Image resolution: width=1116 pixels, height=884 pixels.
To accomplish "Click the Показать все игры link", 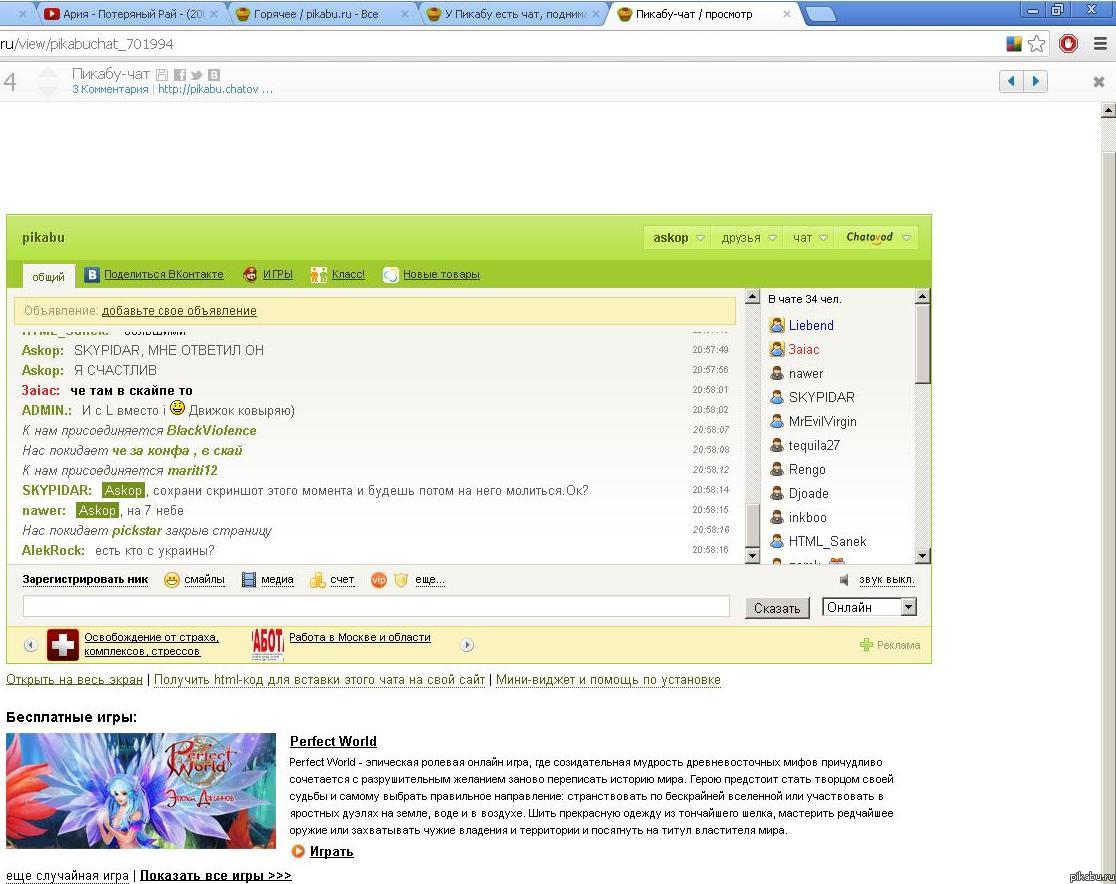I will pos(216,875).
